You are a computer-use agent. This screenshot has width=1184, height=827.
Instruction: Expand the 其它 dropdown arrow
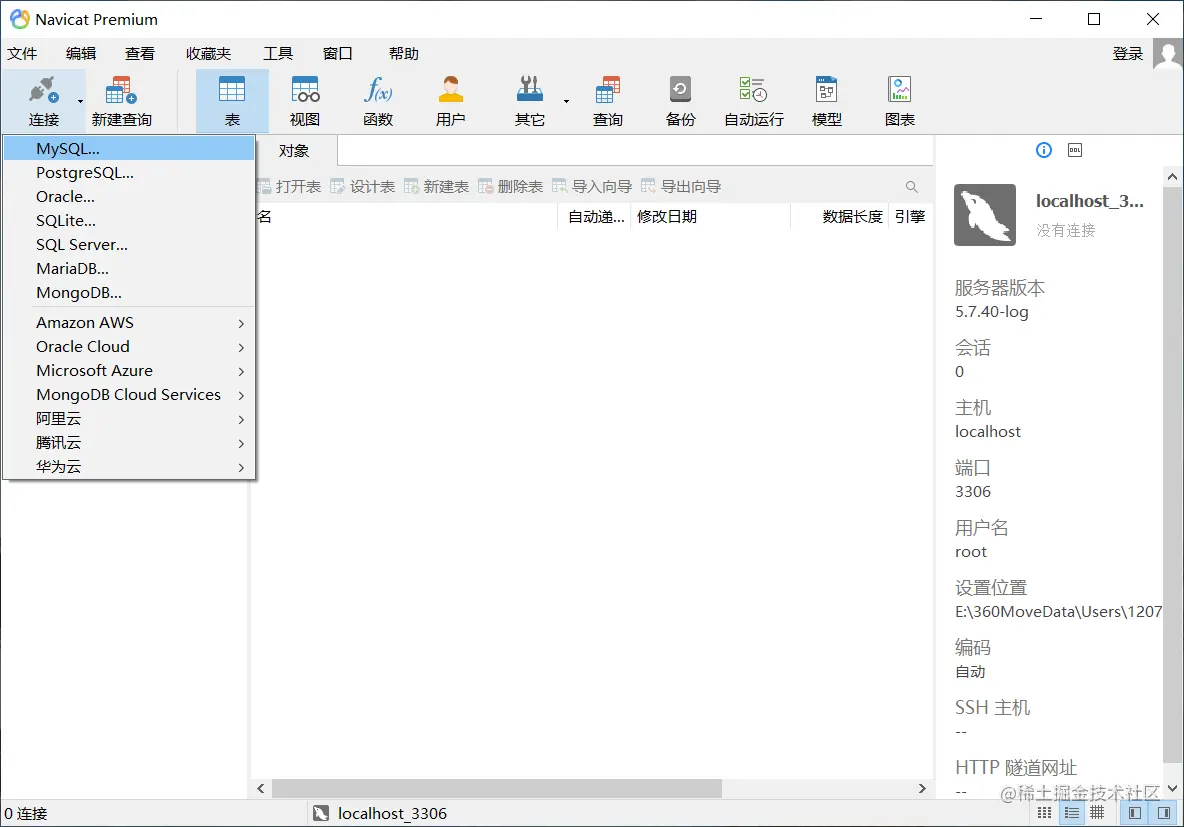pos(566,101)
